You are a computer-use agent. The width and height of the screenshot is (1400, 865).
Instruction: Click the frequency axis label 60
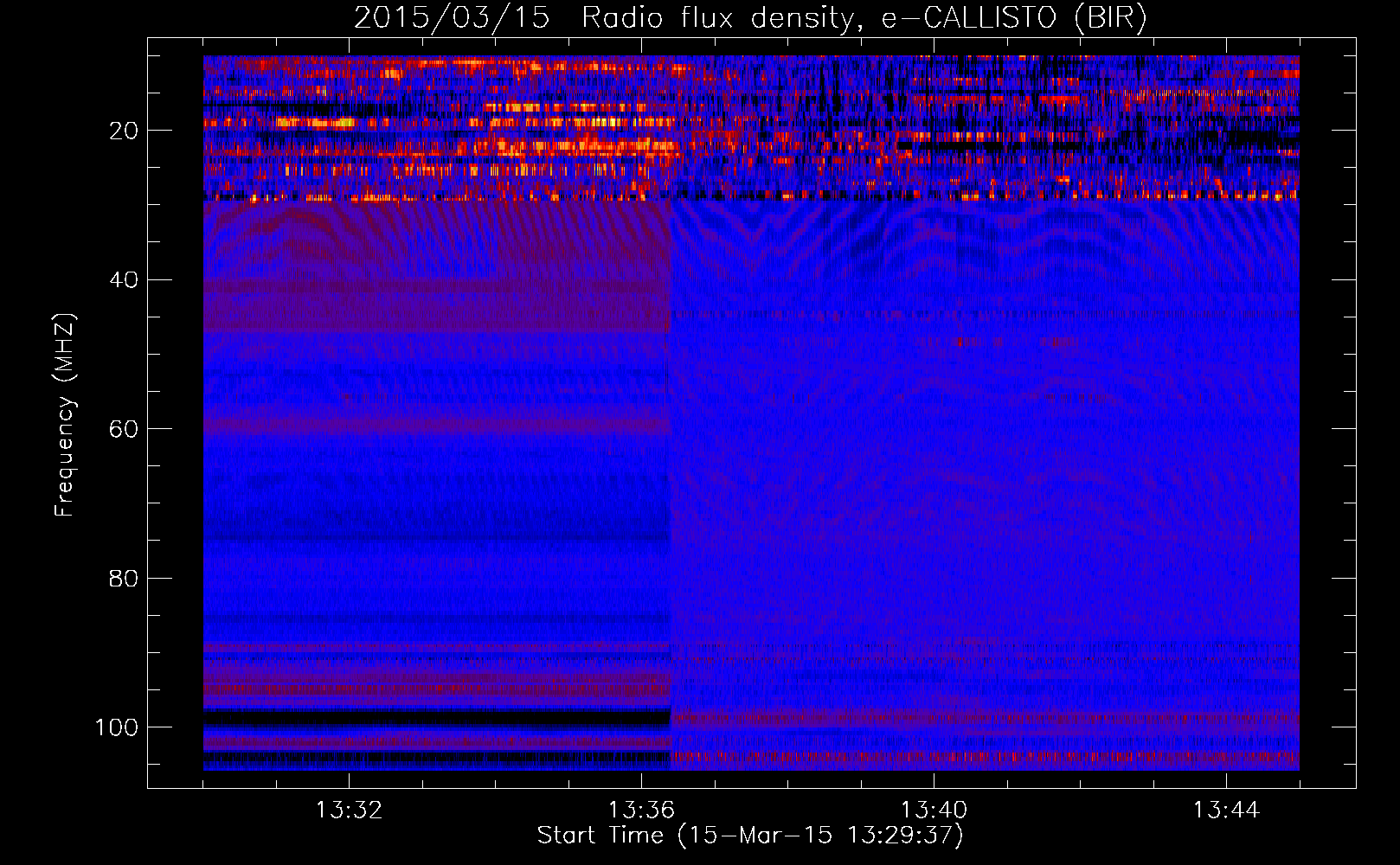pyautogui.click(x=124, y=429)
